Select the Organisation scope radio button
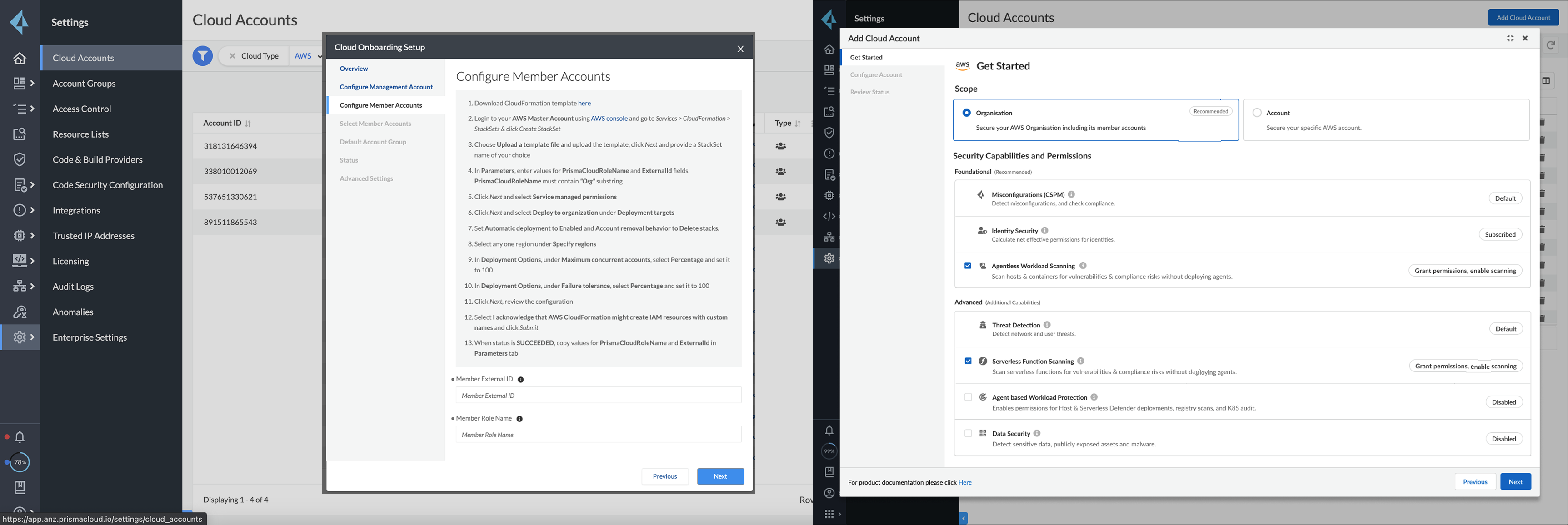Screen dimensions: 1568x525 [967, 113]
